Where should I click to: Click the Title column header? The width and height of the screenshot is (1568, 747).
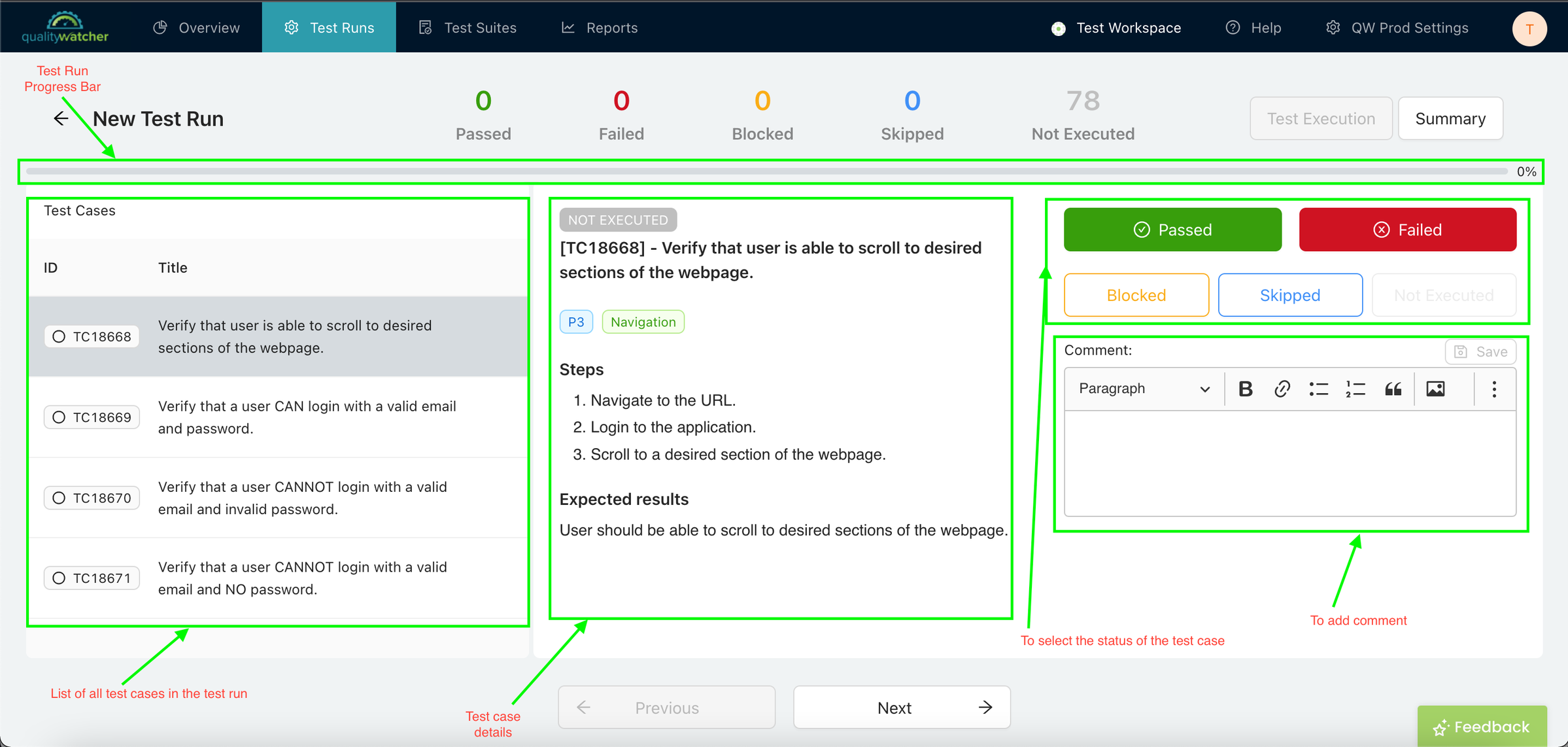[x=173, y=268]
